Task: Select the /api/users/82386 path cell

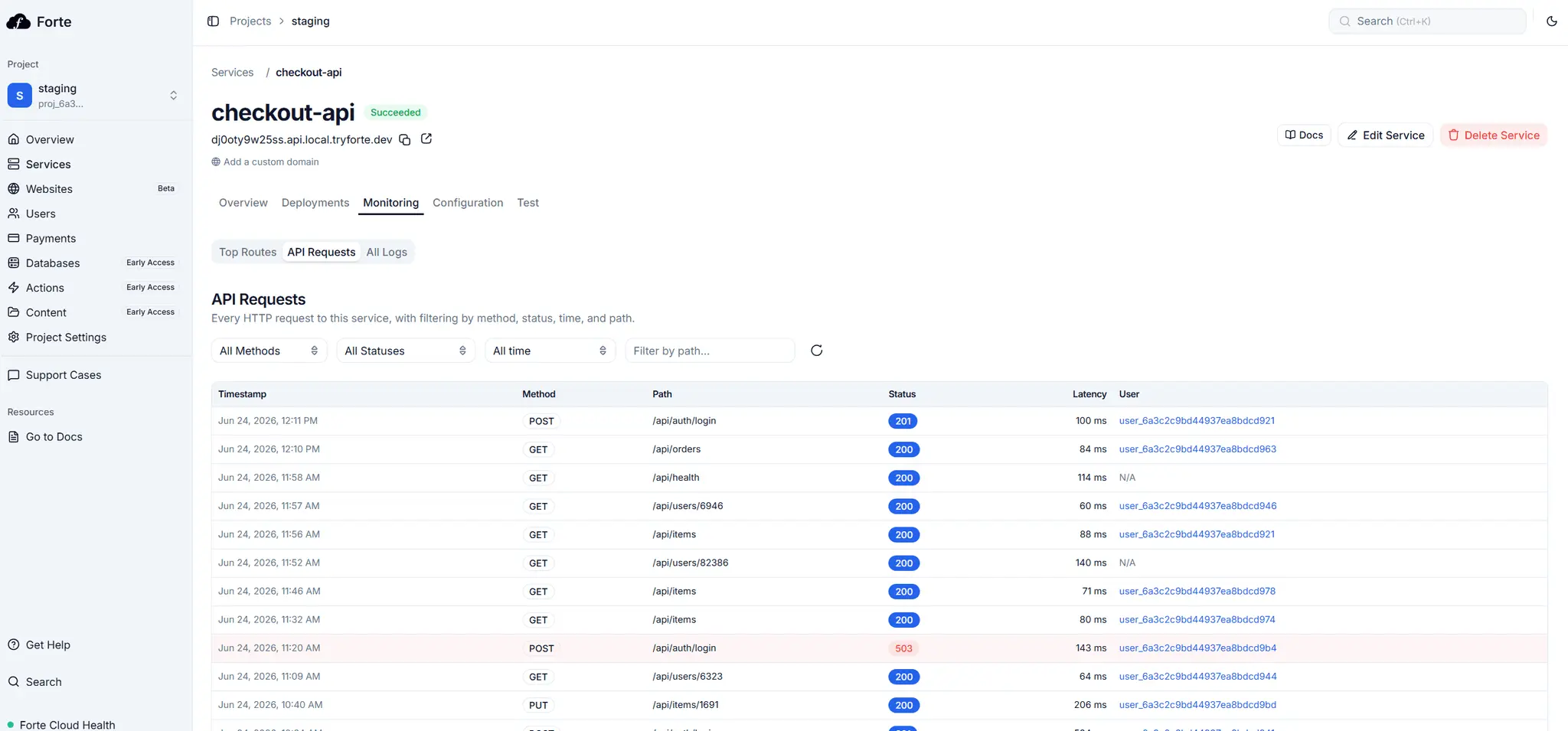Action: tap(690, 563)
